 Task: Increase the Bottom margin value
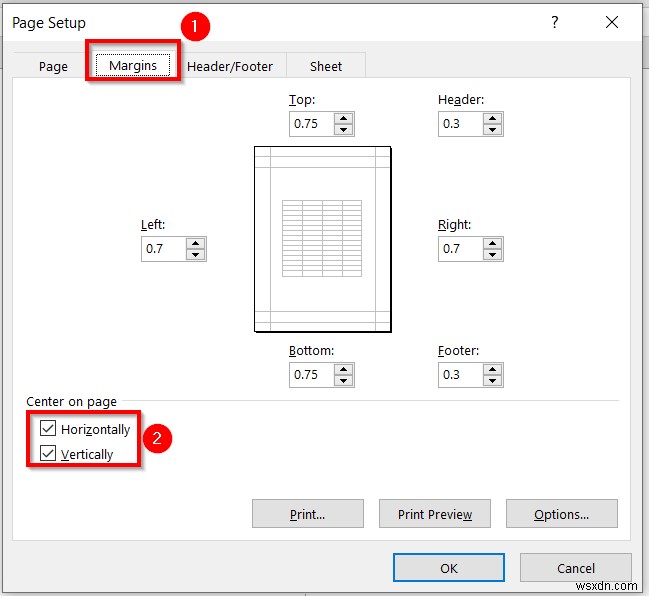click(343, 370)
